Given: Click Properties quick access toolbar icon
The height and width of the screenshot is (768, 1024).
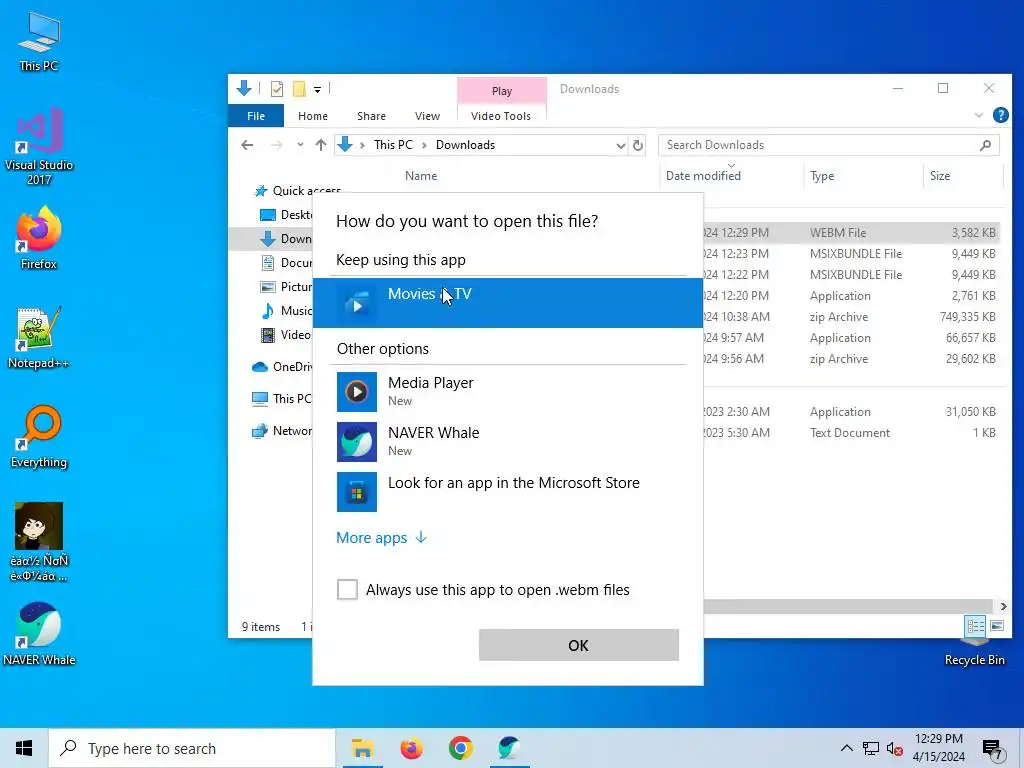Looking at the screenshot, I should [x=277, y=88].
